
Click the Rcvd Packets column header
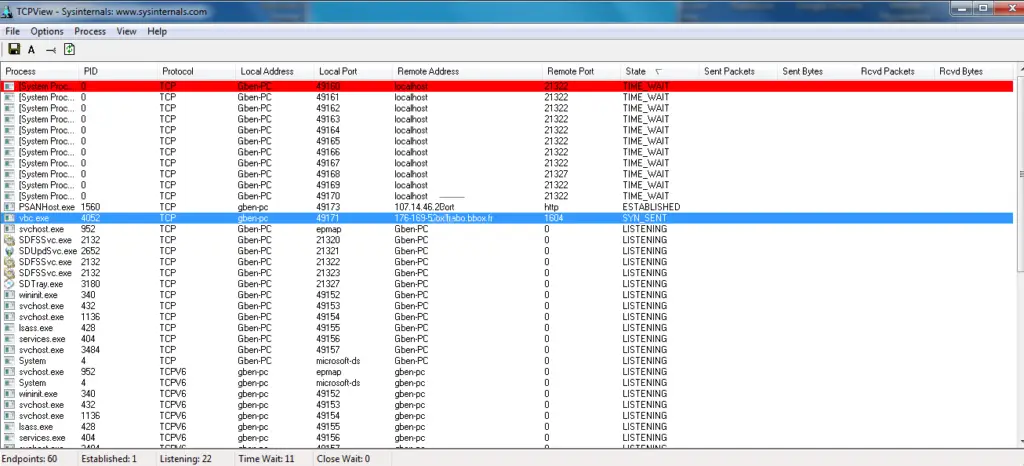[895, 71]
